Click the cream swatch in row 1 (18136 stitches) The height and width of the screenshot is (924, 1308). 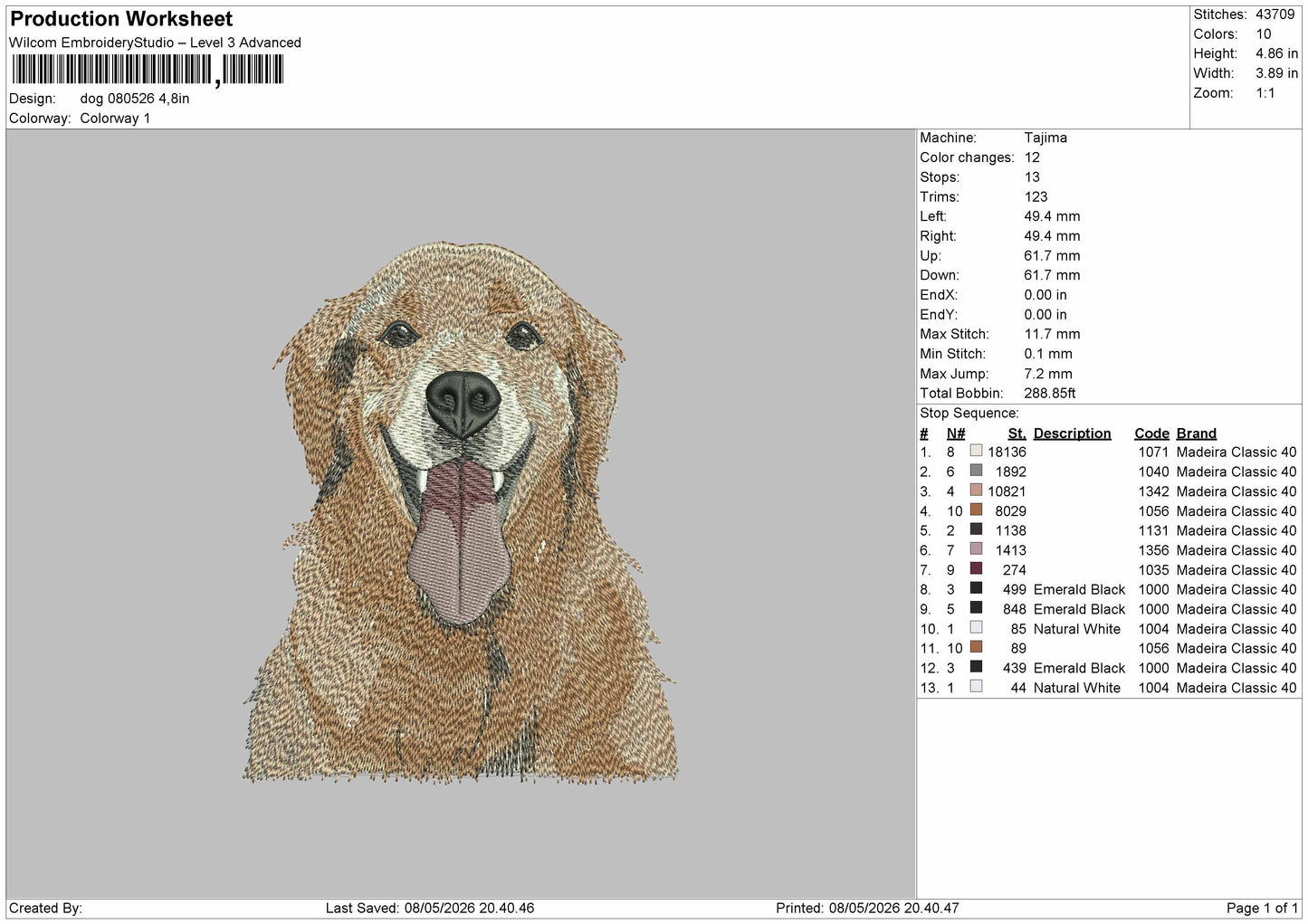(x=976, y=451)
